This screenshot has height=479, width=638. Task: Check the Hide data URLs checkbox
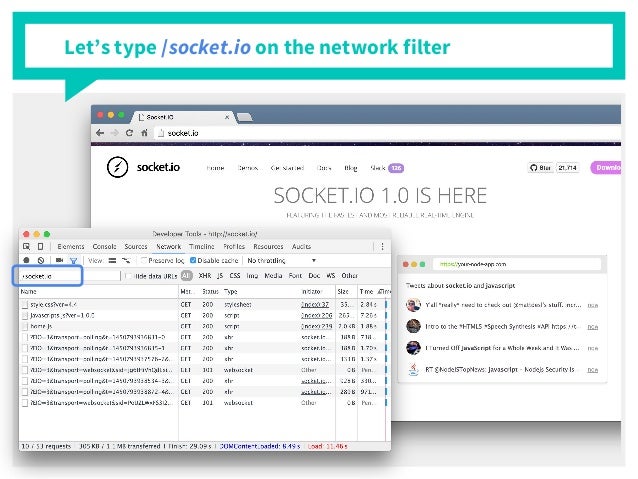(129, 276)
